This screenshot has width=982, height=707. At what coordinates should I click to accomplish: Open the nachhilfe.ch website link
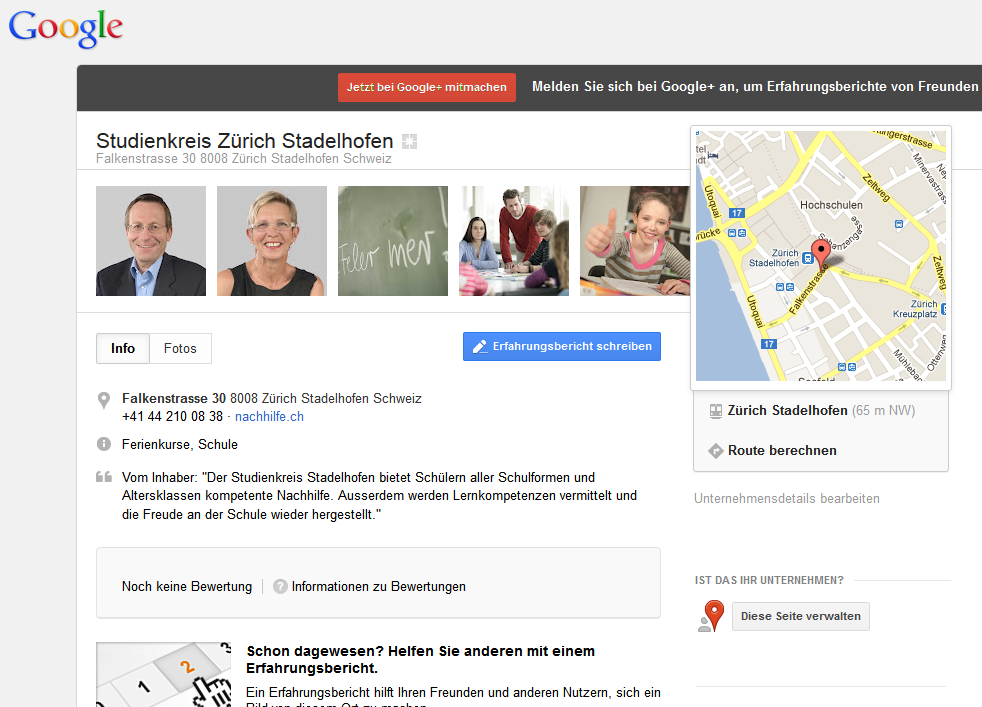269,416
